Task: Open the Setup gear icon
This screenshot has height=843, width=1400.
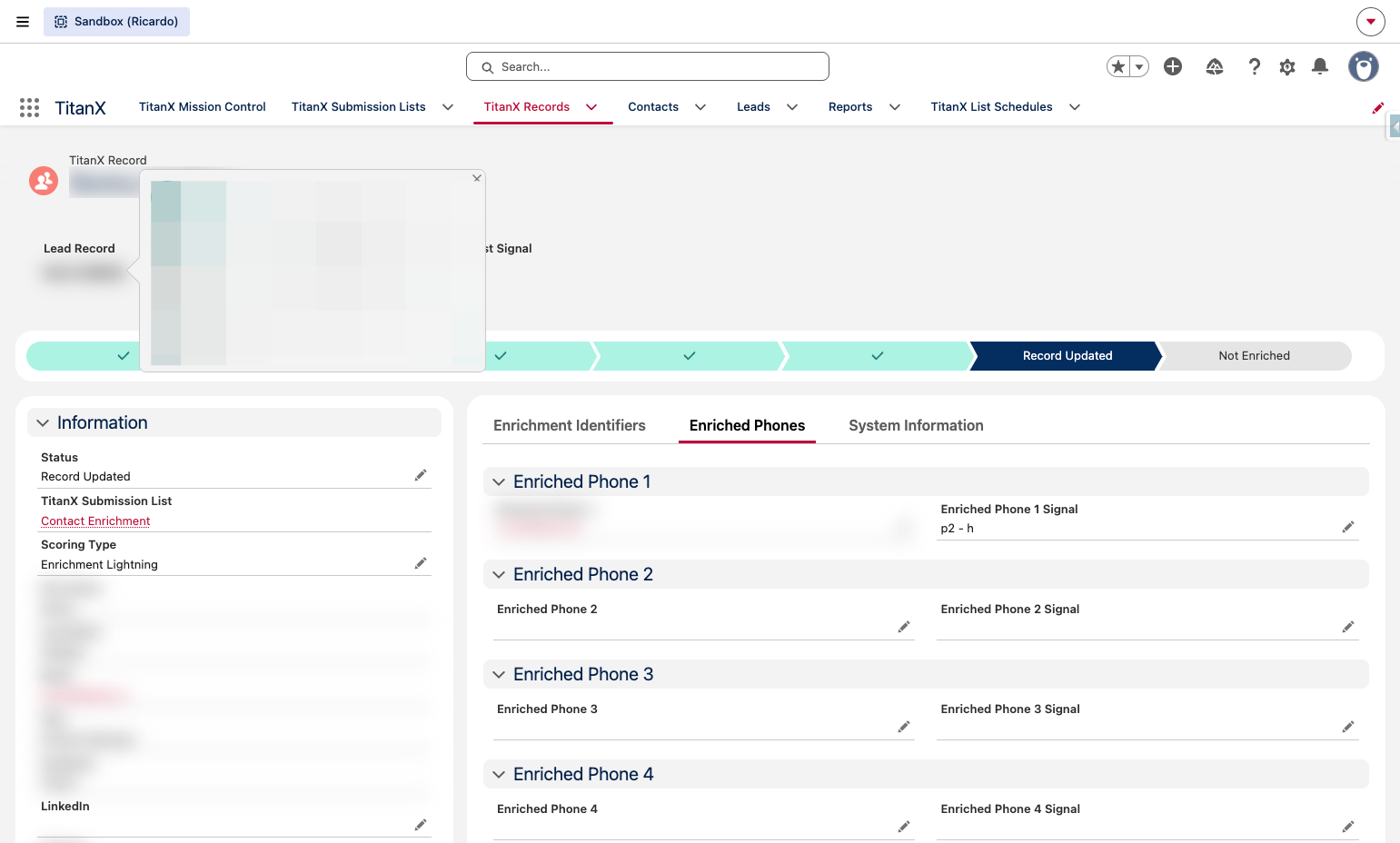Action: pos(1287,66)
